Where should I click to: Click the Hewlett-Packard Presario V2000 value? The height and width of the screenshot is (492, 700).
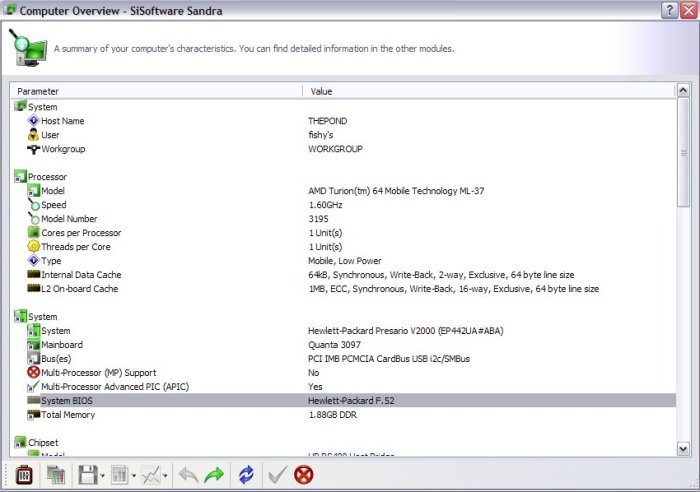pyautogui.click(x=406, y=331)
